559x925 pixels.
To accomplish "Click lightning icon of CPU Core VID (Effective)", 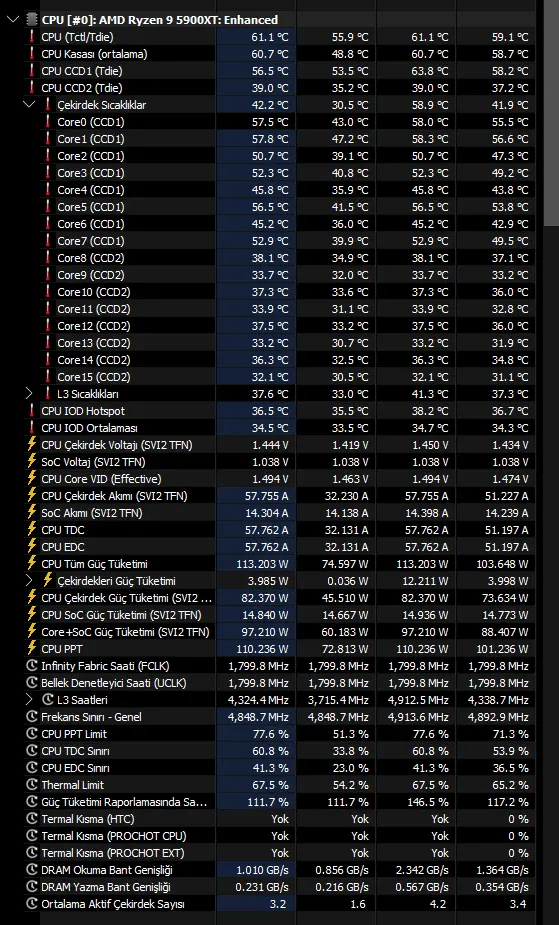I will [32, 478].
